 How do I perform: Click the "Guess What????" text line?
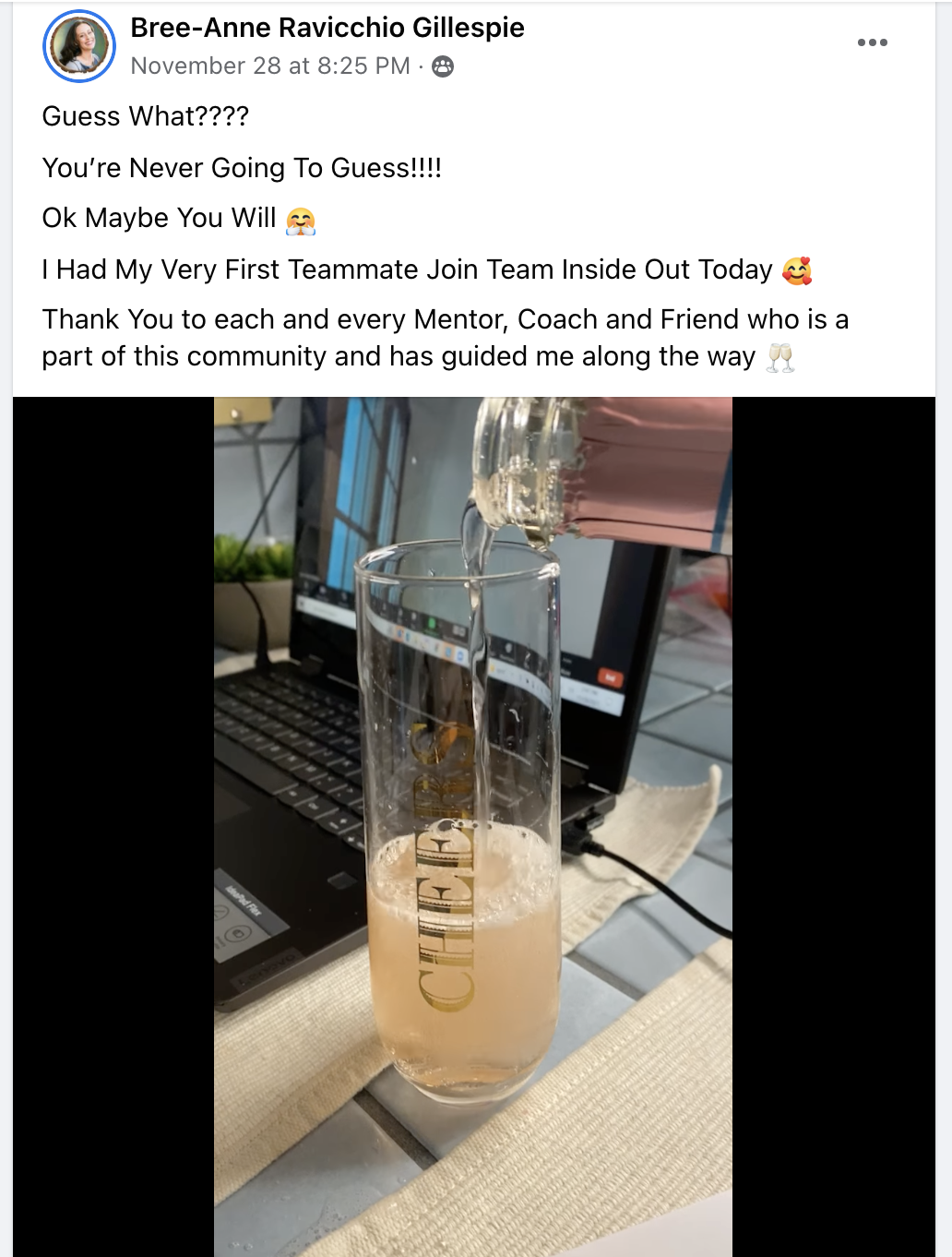tap(146, 116)
